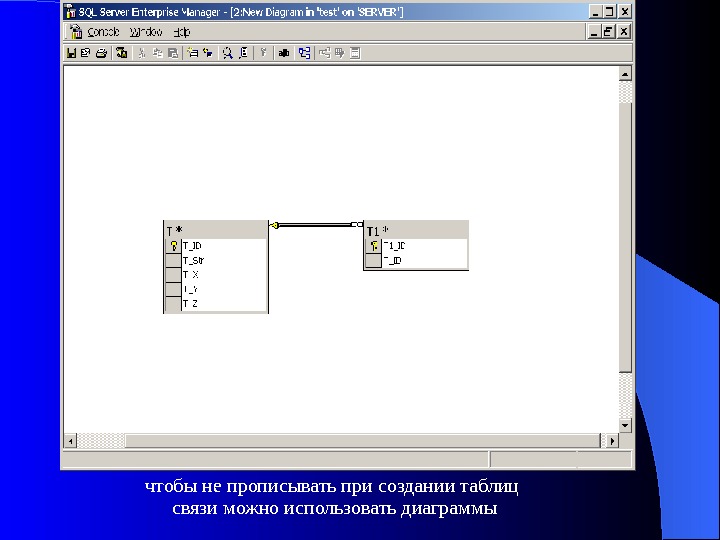Click the horizontal scrollbar thumb
This screenshot has height=540, width=720.
point(363,441)
